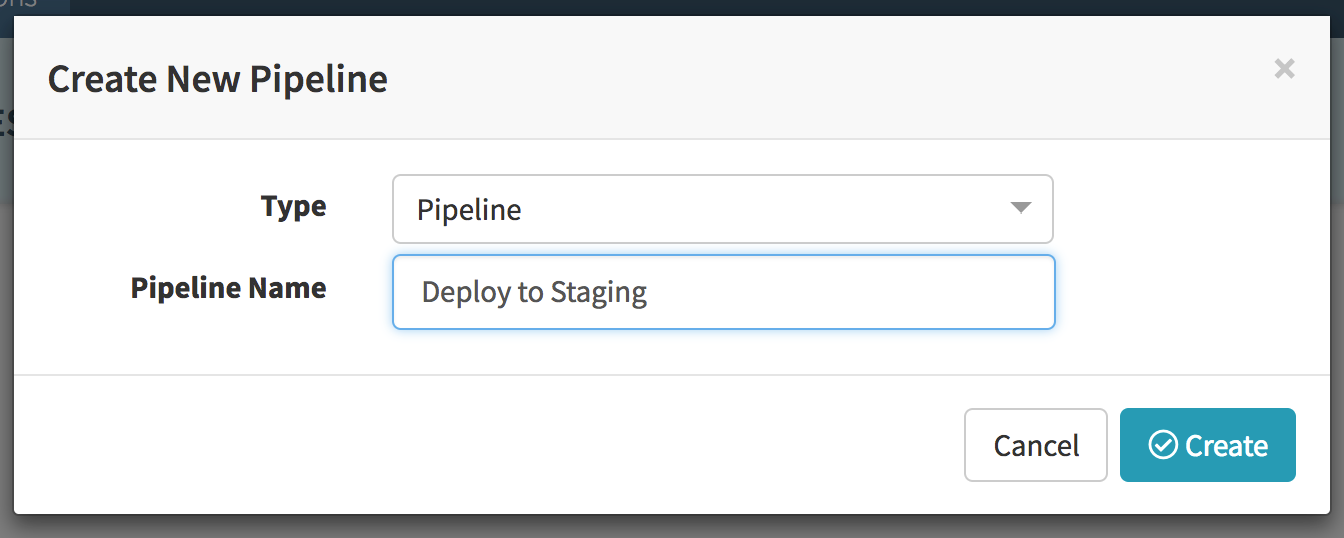The height and width of the screenshot is (538, 1344).
Task: Click the 'Pipeline Name' field label
Action: click(228, 288)
